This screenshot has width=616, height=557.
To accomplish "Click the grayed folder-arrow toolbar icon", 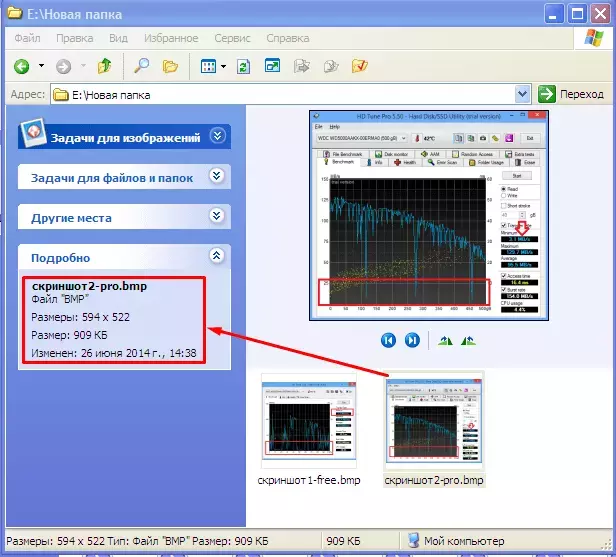I will [x=302, y=66].
